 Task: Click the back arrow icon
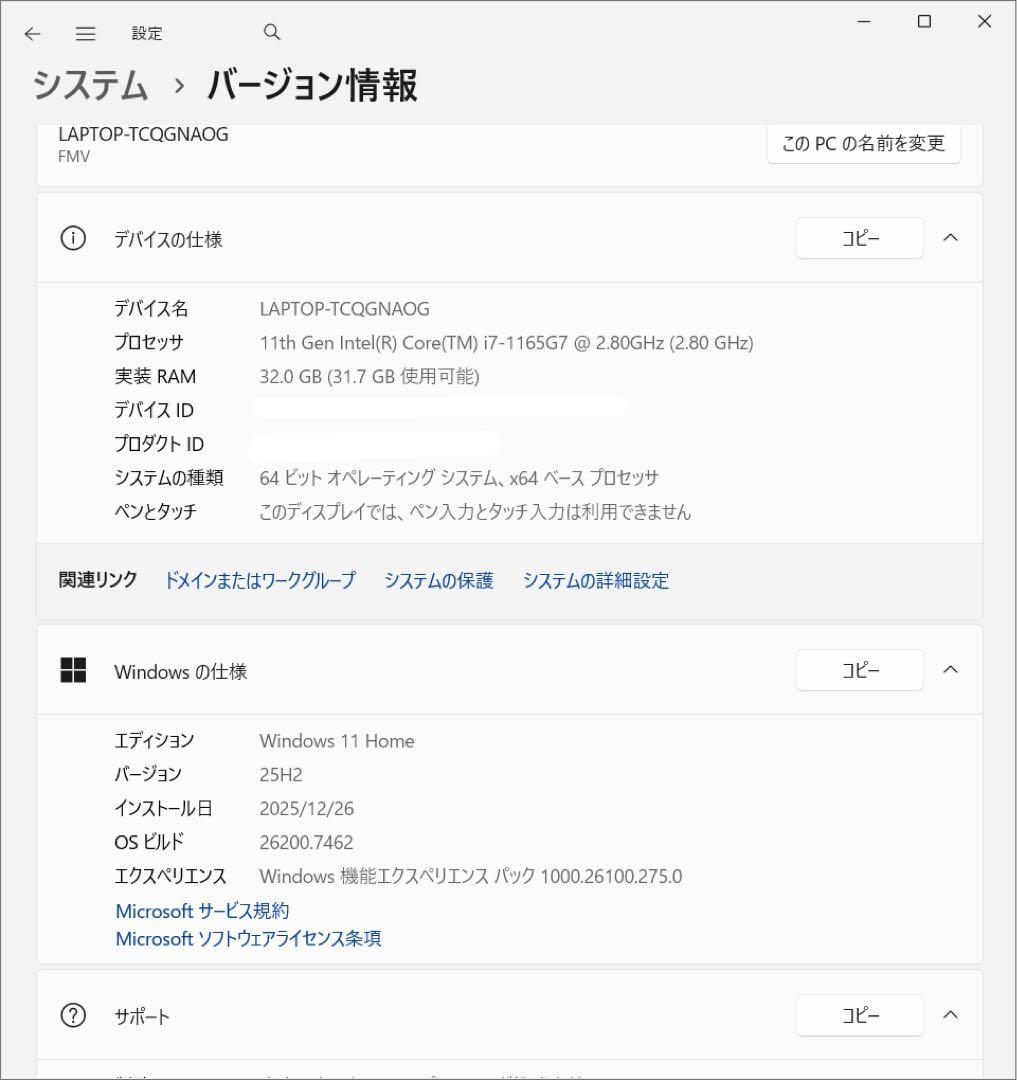click(x=32, y=33)
